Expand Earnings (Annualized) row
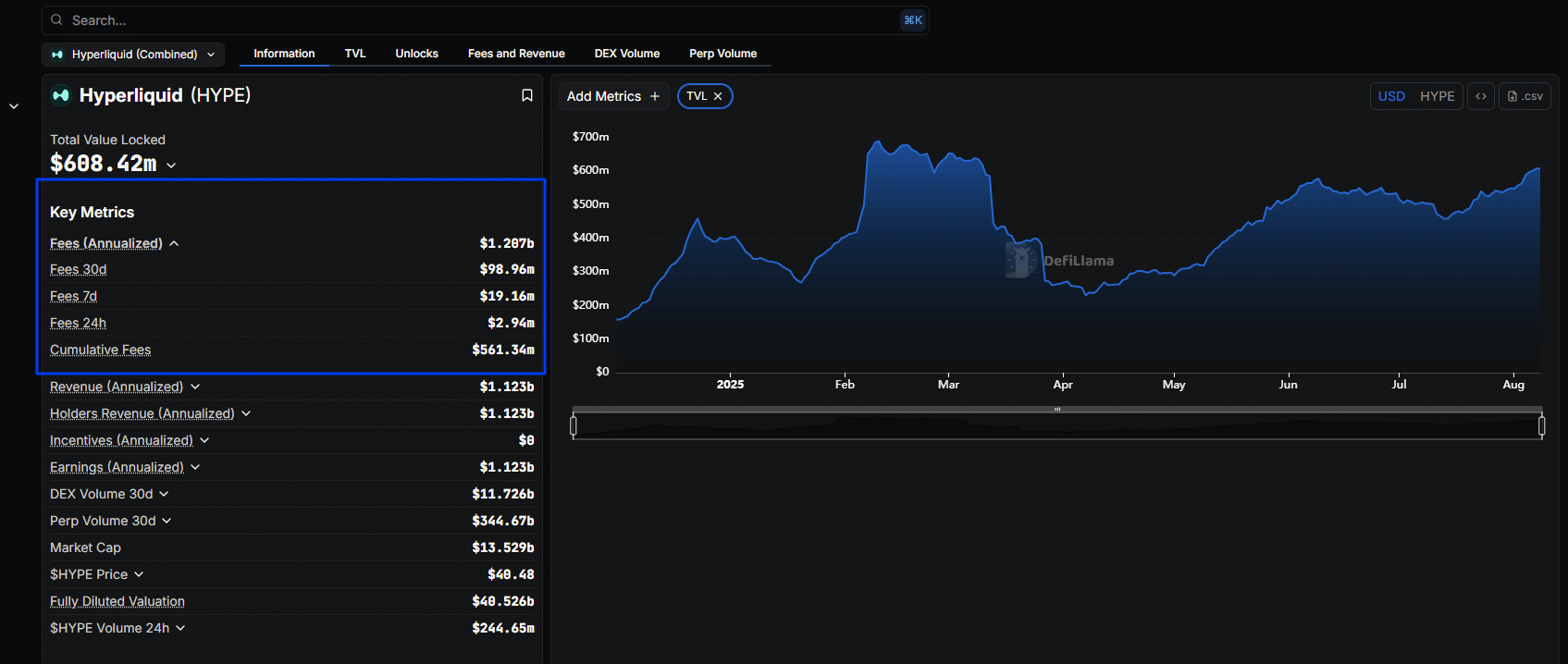Screen dimensions: 1568x664 (195, 467)
